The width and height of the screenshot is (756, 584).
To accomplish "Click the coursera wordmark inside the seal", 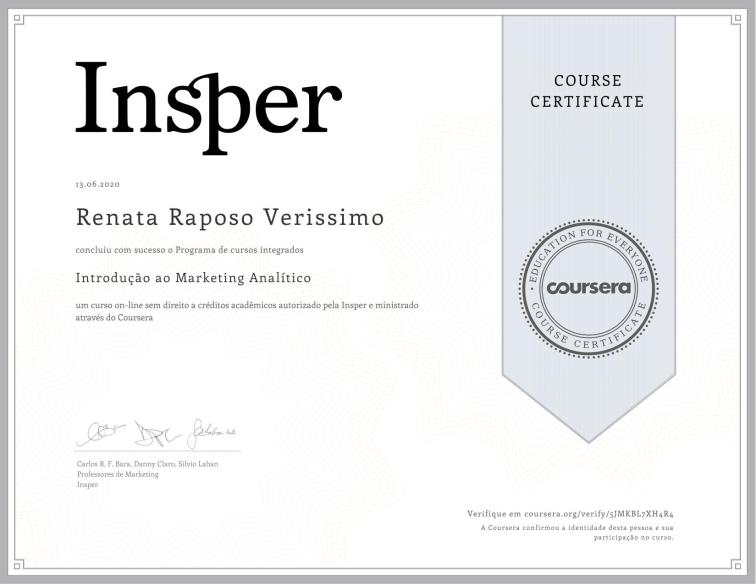I will [x=585, y=288].
